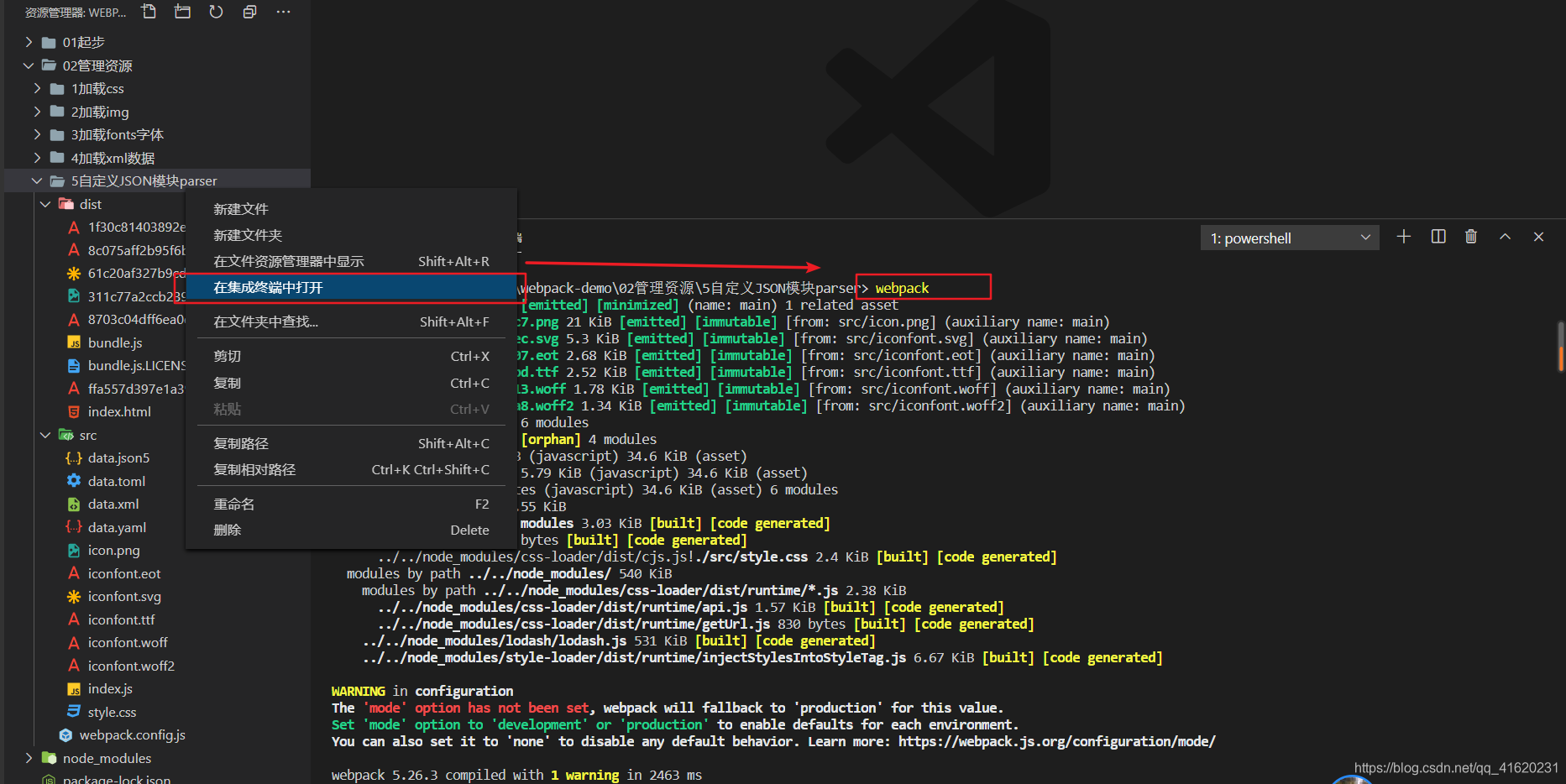Image resolution: width=1566 pixels, height=784 pixels.
Task: Open iconfont.woff2 file
Action: point(131,666)
